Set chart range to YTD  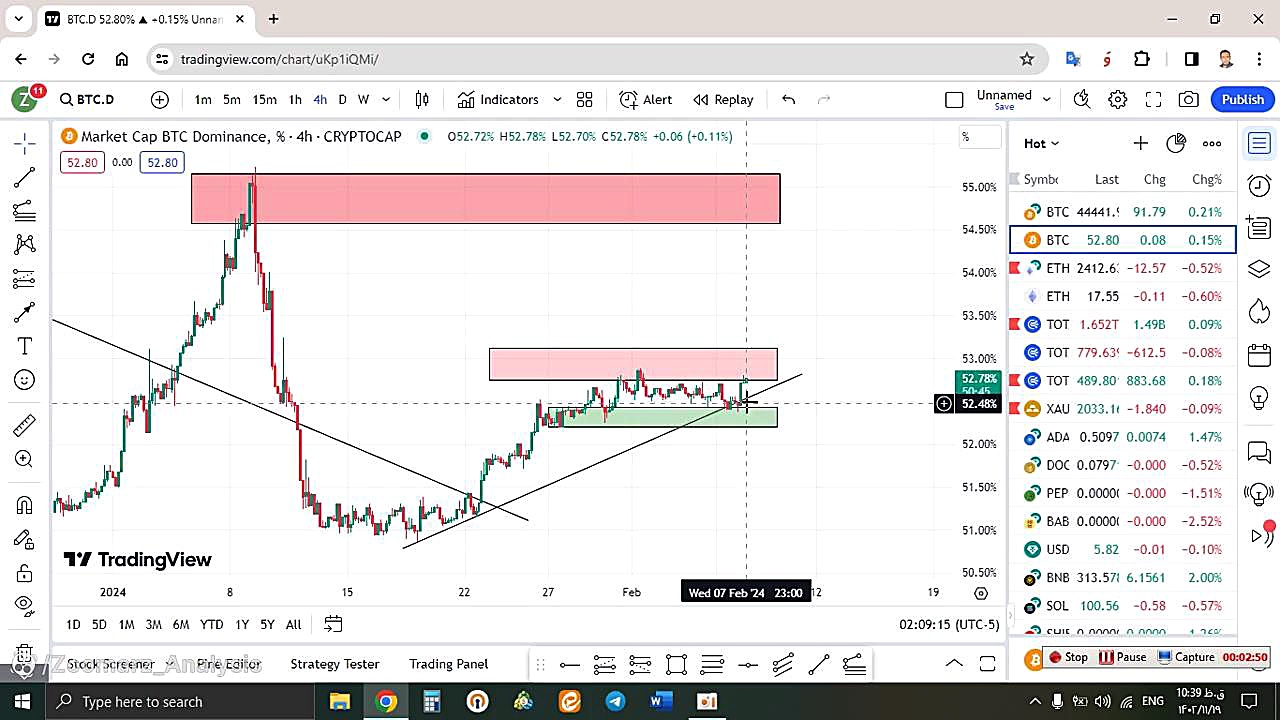211,624
